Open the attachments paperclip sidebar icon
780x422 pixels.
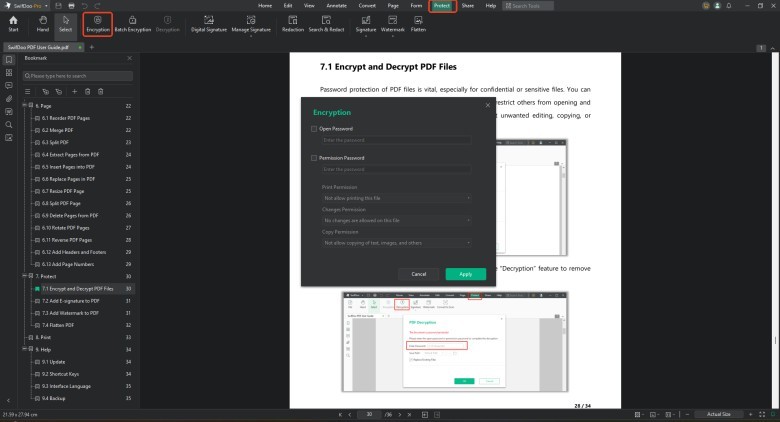point(8,99)
